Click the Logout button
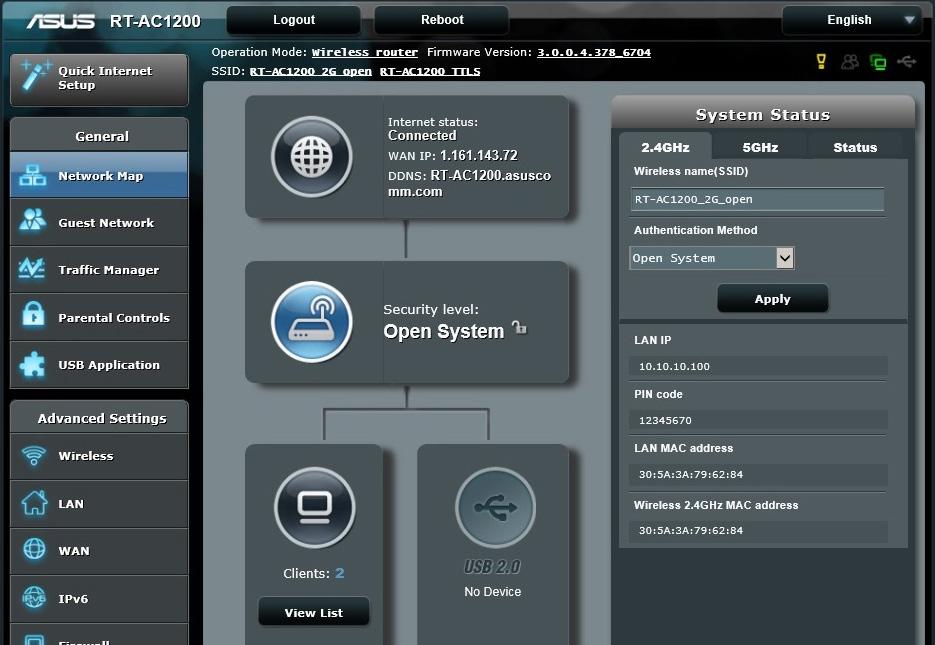The height and width of the screenshot is (645, 935). pyautogui.click(x=293, y=20)
